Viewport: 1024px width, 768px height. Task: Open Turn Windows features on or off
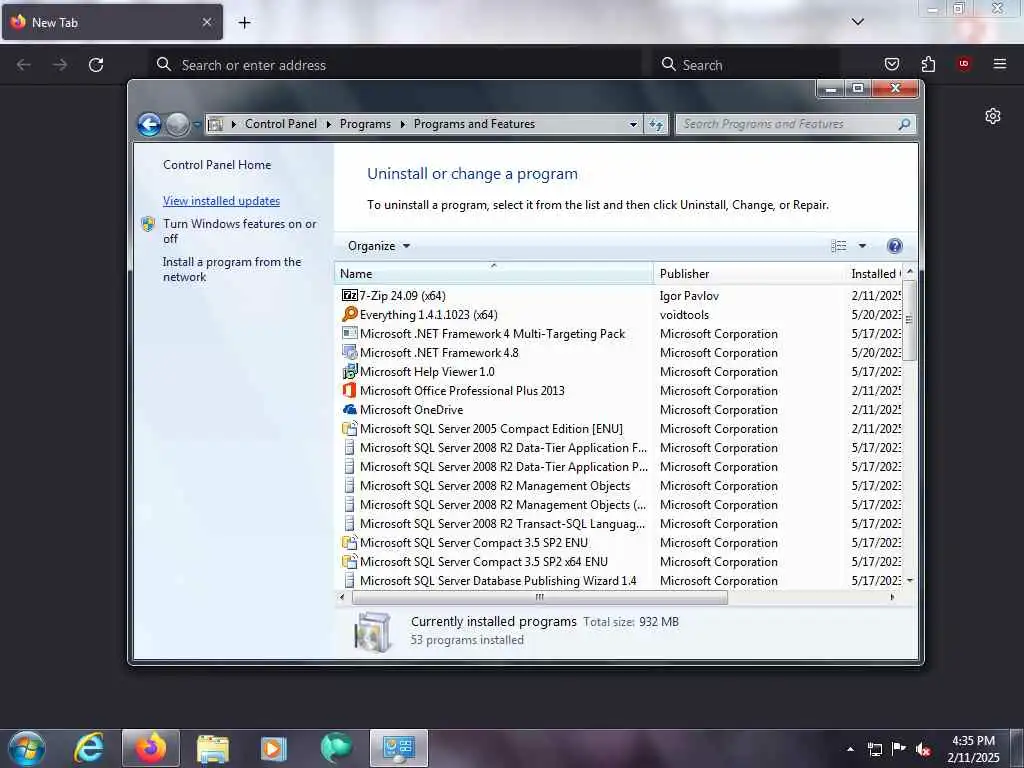239,231
